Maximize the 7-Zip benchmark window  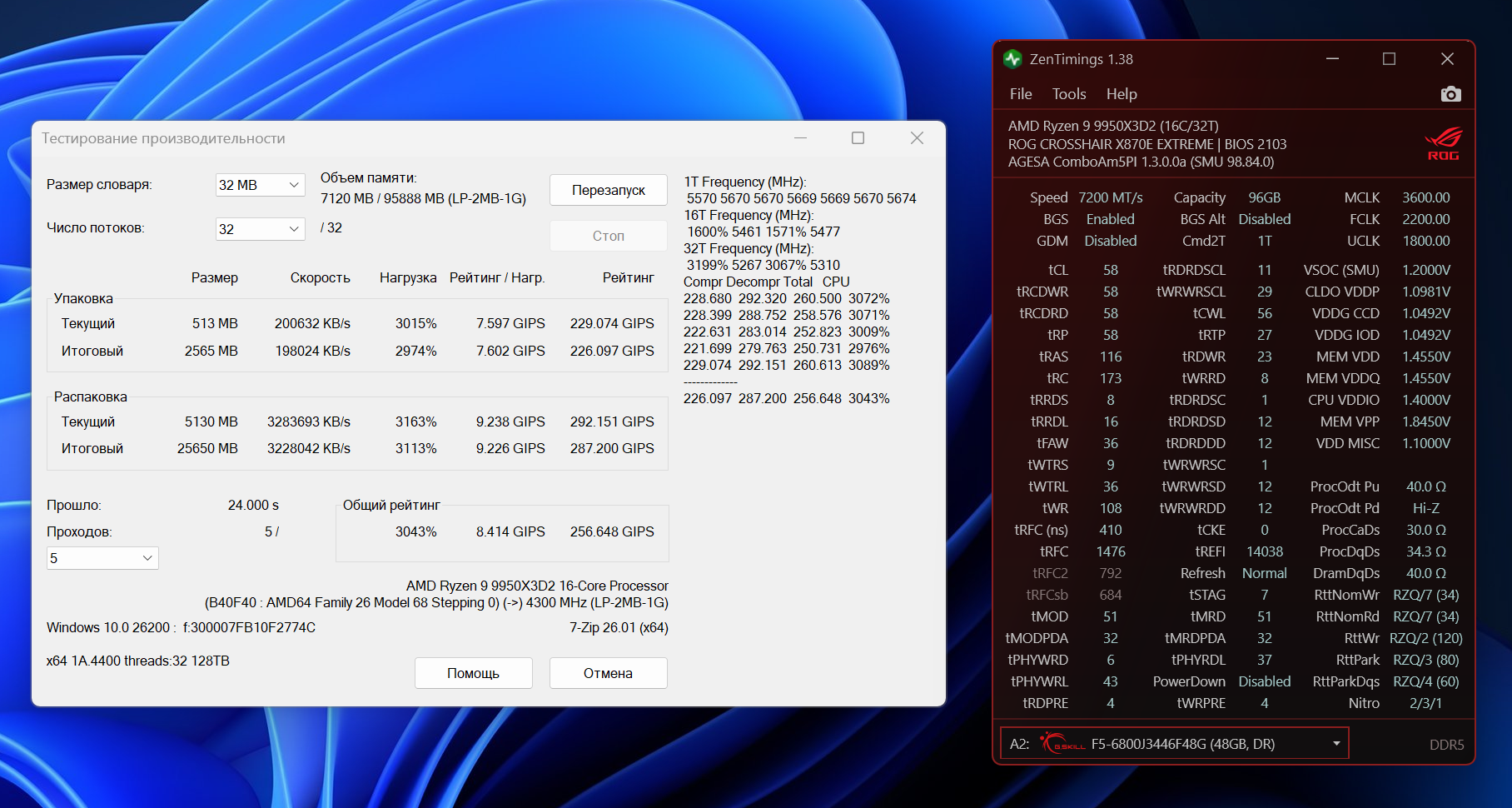tap(858, 138)
